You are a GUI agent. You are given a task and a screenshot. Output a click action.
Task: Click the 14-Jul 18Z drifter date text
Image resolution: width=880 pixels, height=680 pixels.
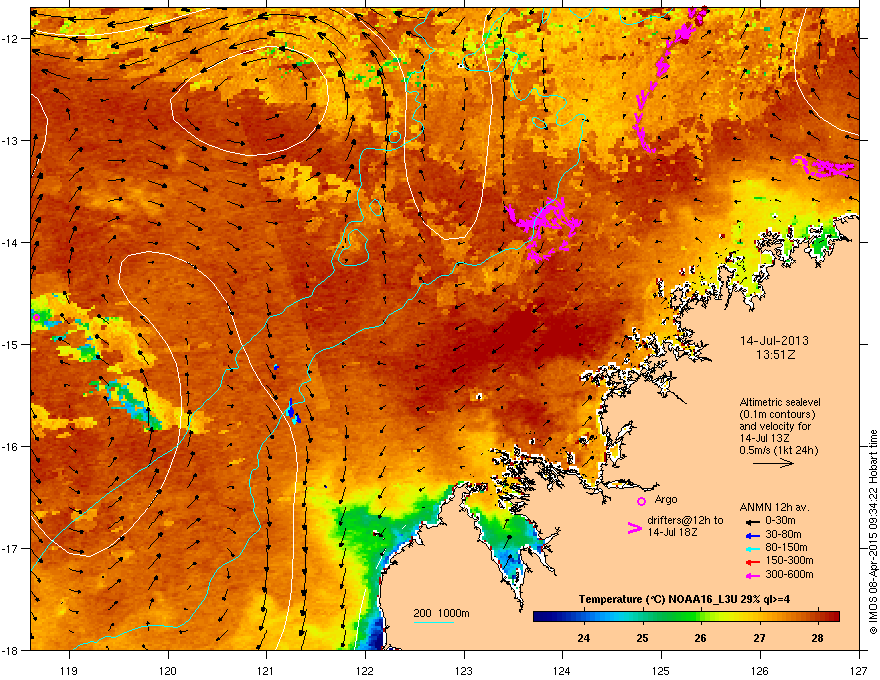pyautogui.click(x=672, y=532)
